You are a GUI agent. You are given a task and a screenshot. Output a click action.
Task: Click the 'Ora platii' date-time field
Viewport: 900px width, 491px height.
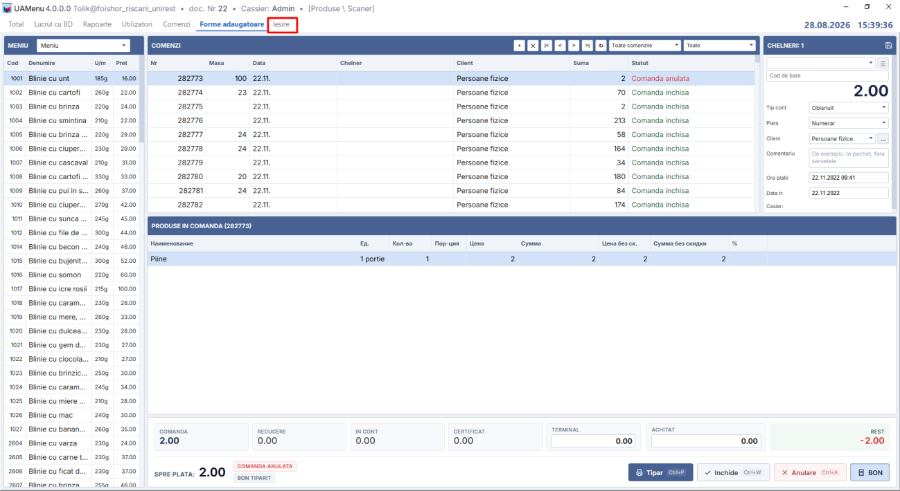tap(848, 177)
